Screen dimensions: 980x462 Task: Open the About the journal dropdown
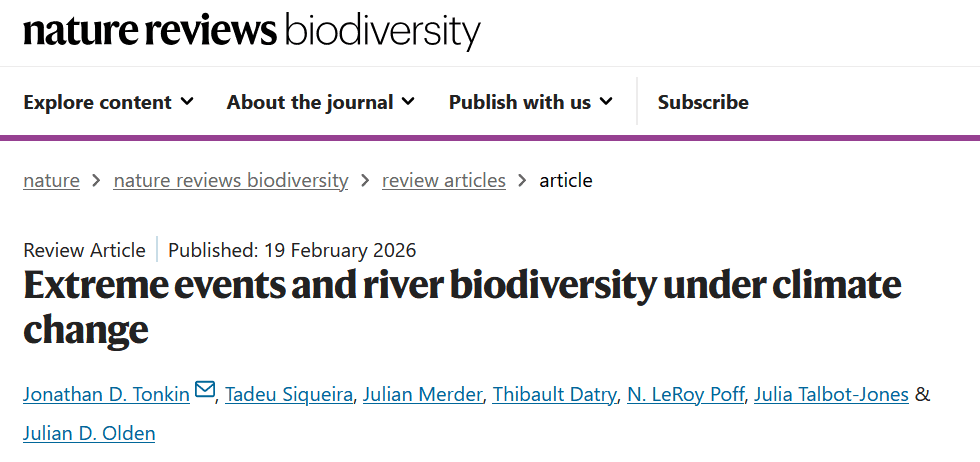point(320,102)
